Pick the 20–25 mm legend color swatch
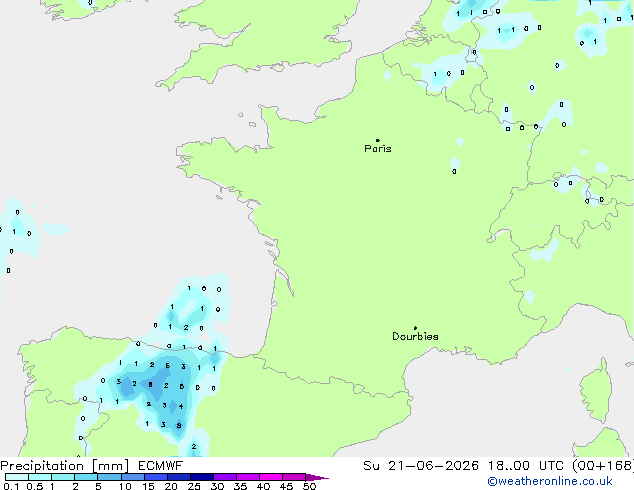Image resolution: width=634 pixels, height=490 pixels. point(178,477)
